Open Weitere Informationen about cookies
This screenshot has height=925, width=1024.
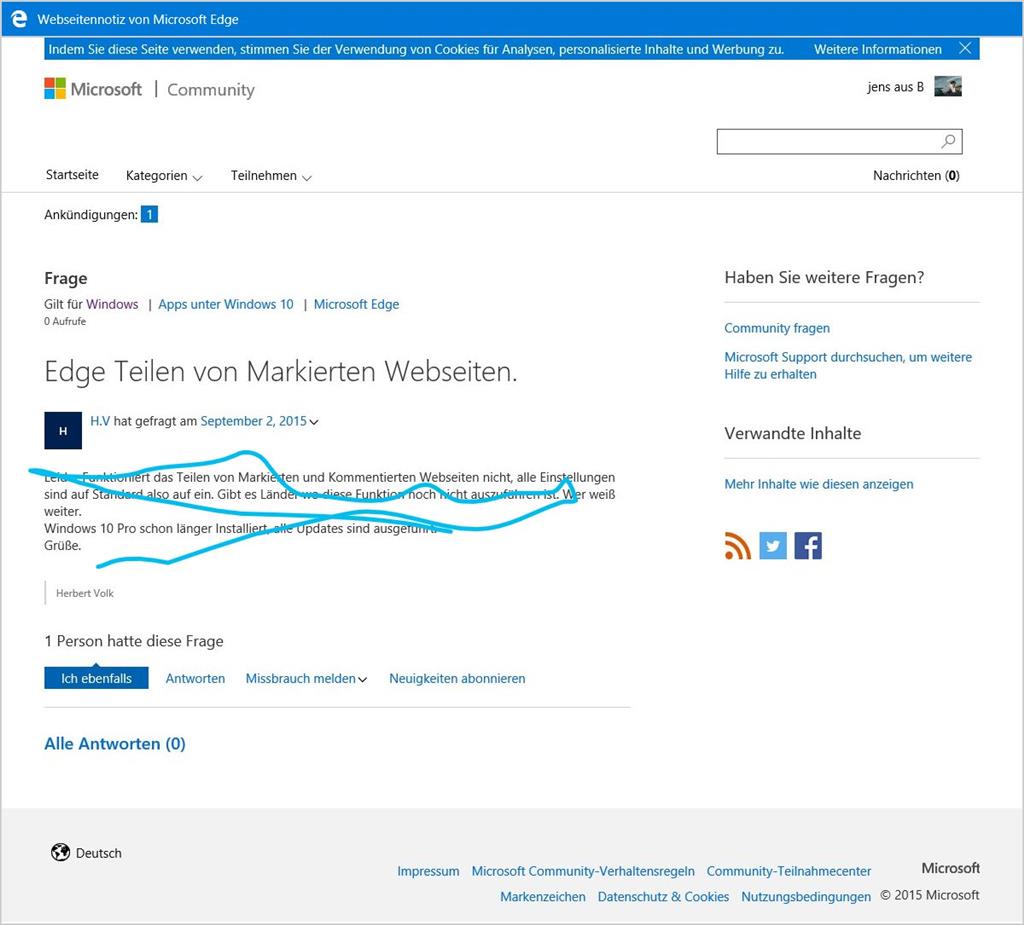point(878,49)
